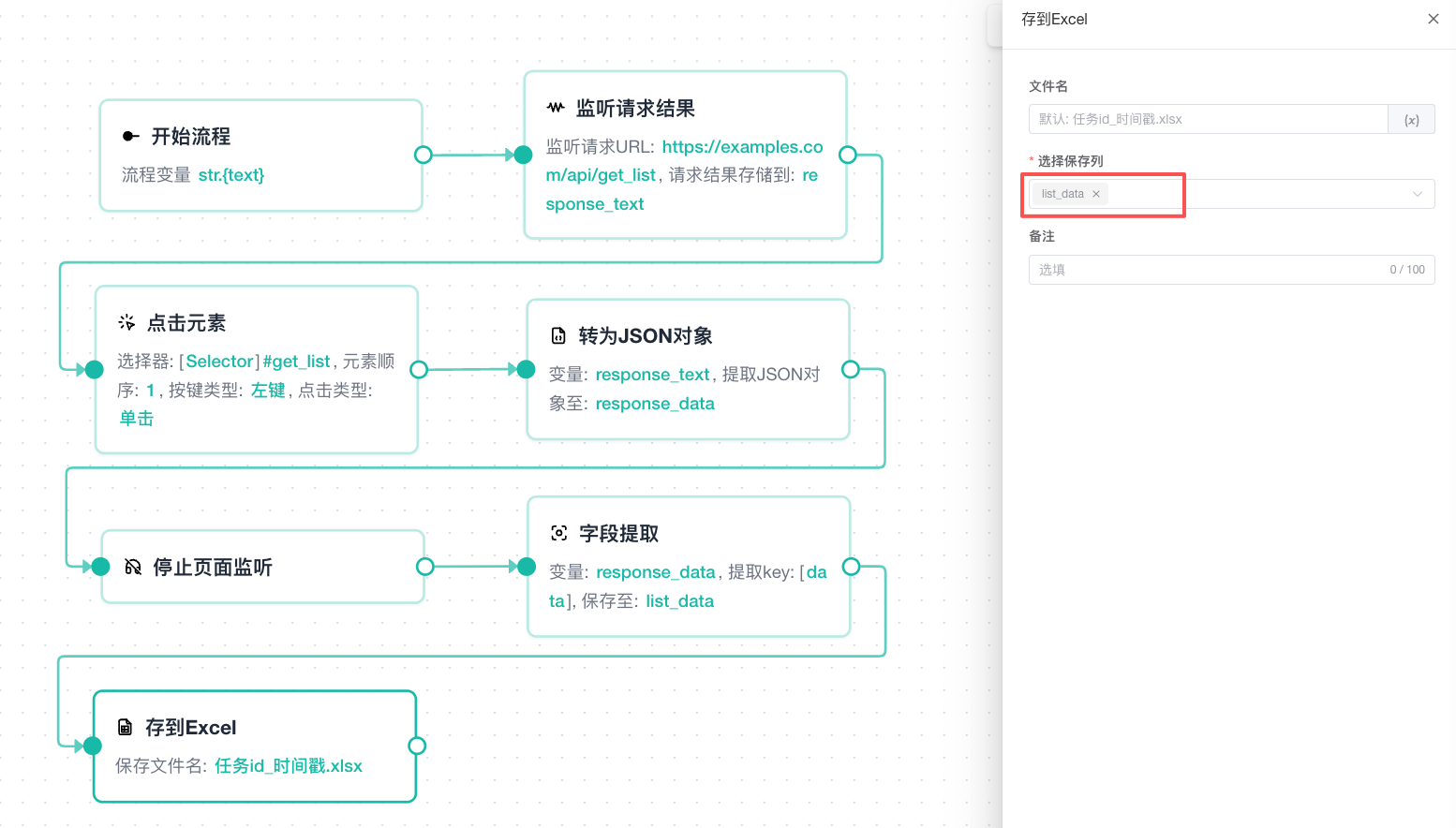Viewport: 1456px width, 828px height.
Task: Click the 存到Excel output port circle
Action: (x=418, y=746)
